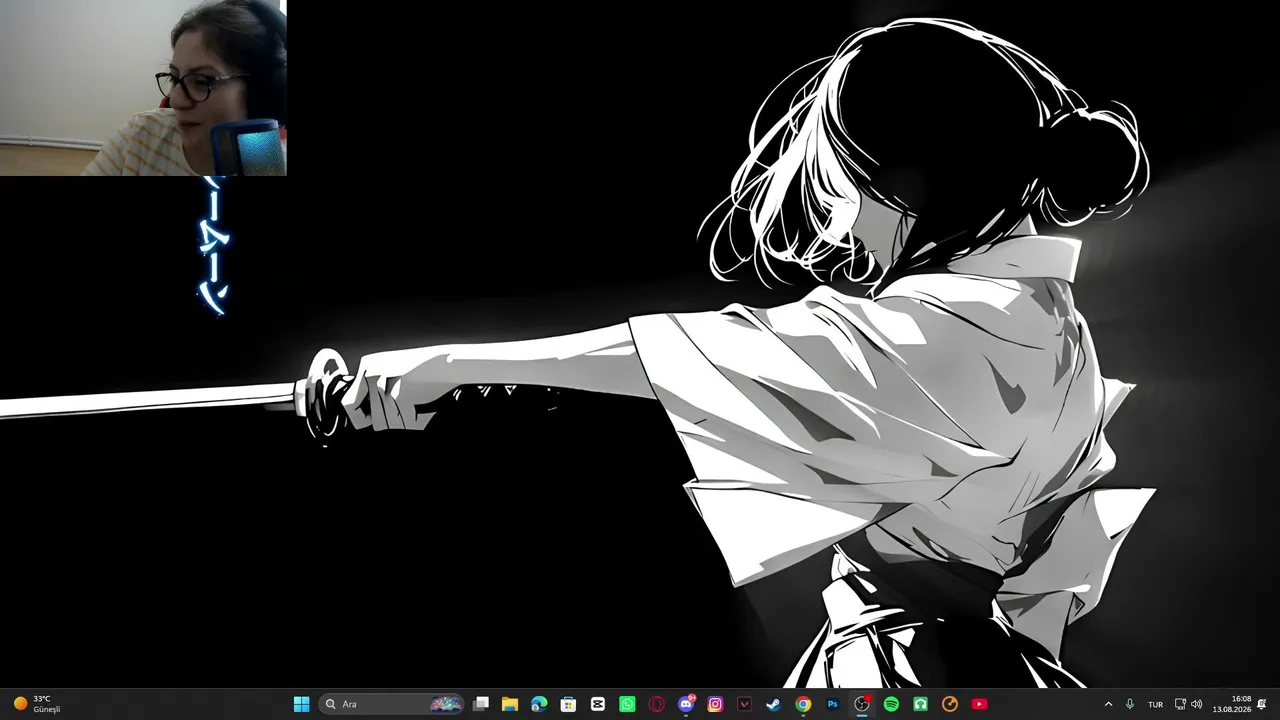Screen dimensions: 1280x720
Task: Open the notification bell
Action: click(x=1262, y=704)
